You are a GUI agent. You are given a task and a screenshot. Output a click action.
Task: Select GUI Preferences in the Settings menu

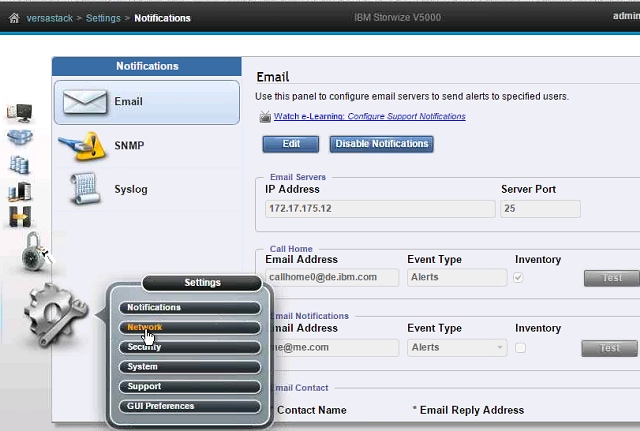[190, 407]
